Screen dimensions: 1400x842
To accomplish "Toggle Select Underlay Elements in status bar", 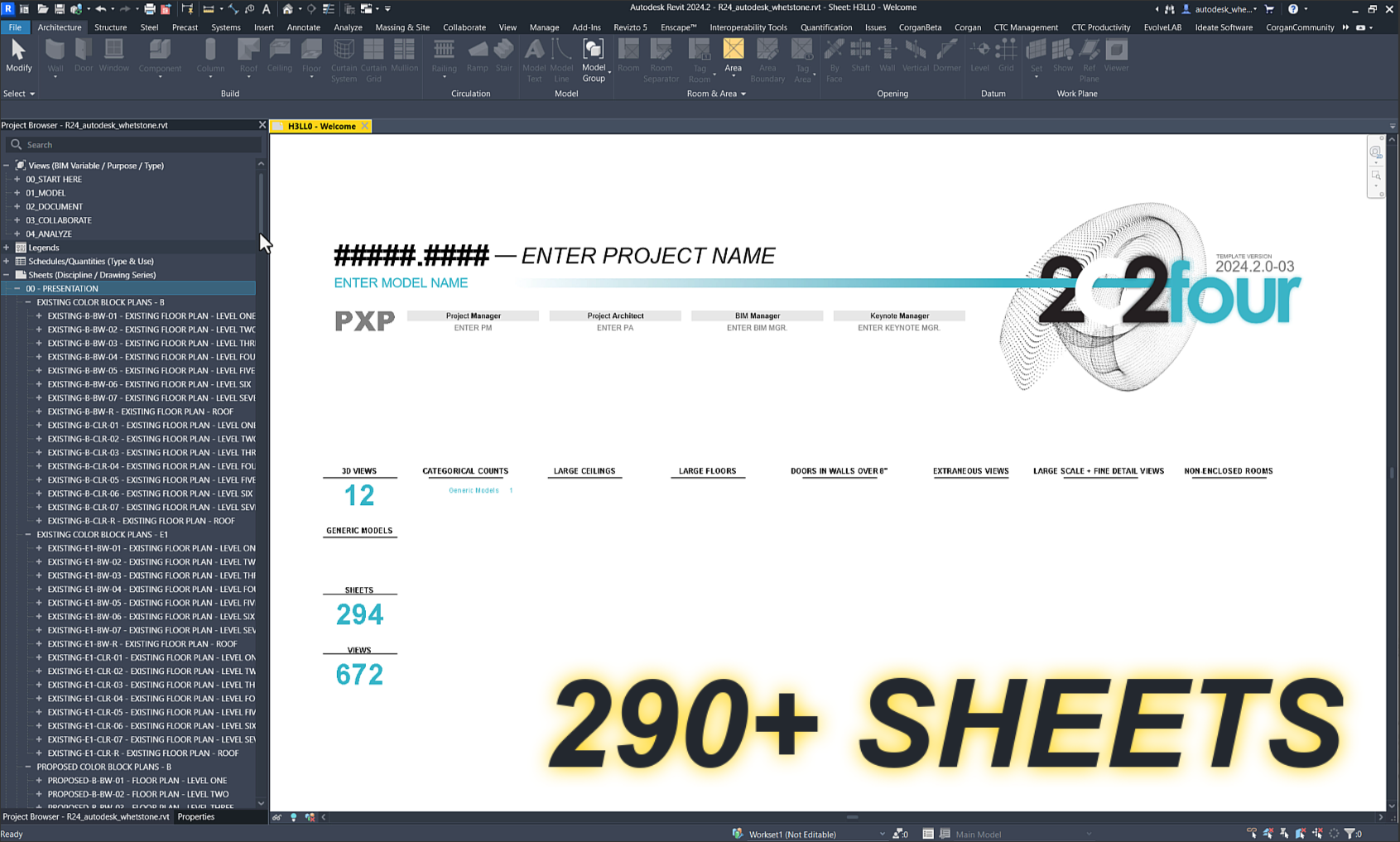I will point(1268,834).
